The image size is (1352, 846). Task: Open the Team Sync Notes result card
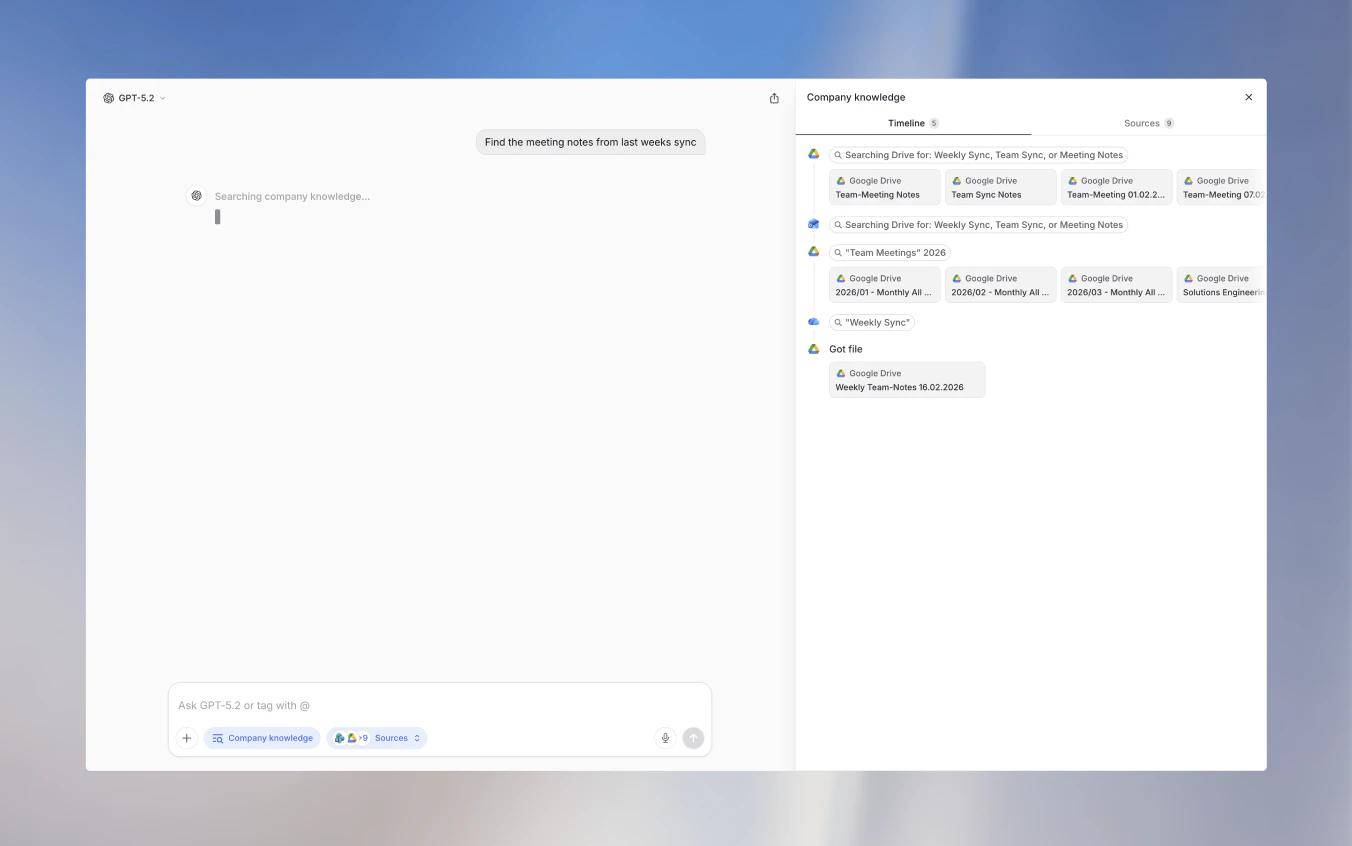pyautogui.click(x=1000, y=187)
